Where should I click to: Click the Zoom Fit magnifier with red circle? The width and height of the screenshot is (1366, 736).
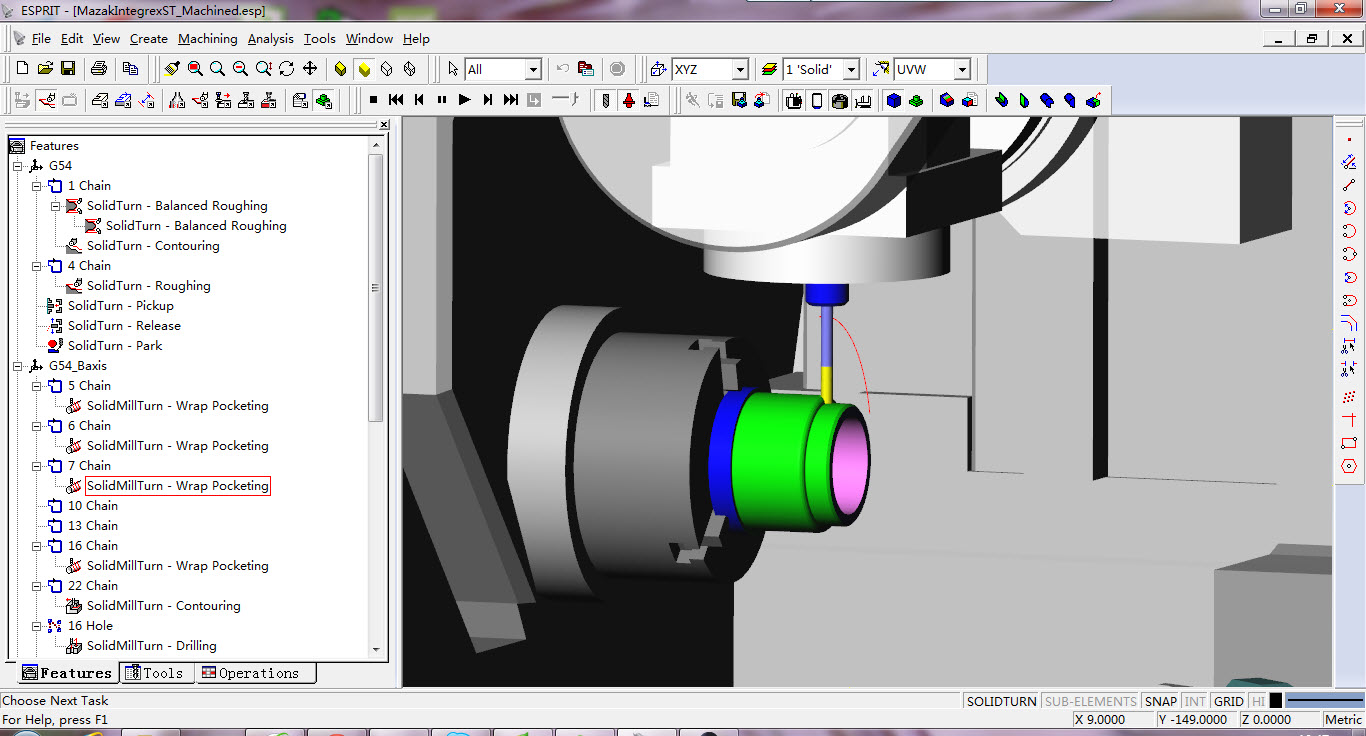(195, 69)
